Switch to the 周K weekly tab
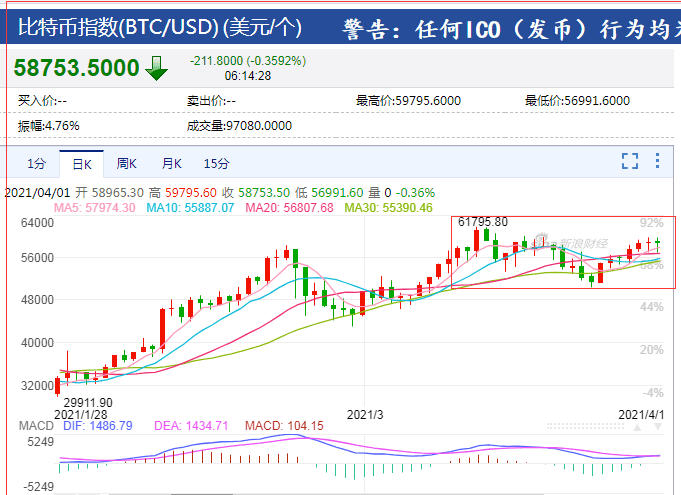The width and height of the screenshot is (681, 495). 126,164
